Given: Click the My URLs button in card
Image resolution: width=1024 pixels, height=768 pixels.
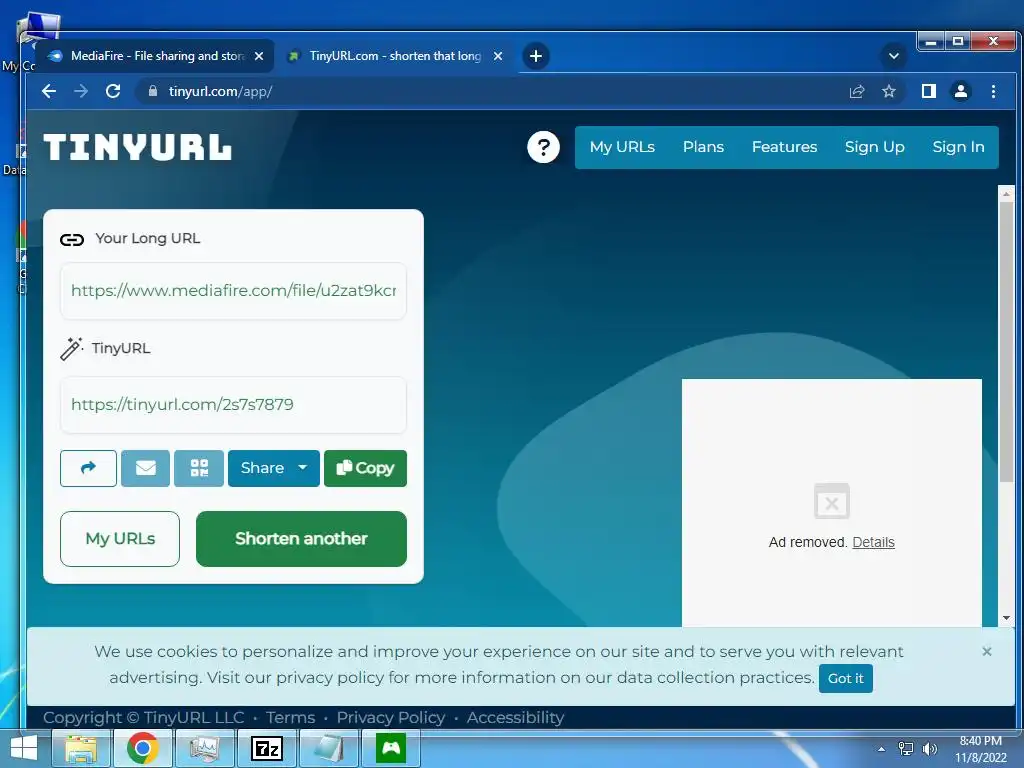Looking at the screenshot, I should 120,539.
